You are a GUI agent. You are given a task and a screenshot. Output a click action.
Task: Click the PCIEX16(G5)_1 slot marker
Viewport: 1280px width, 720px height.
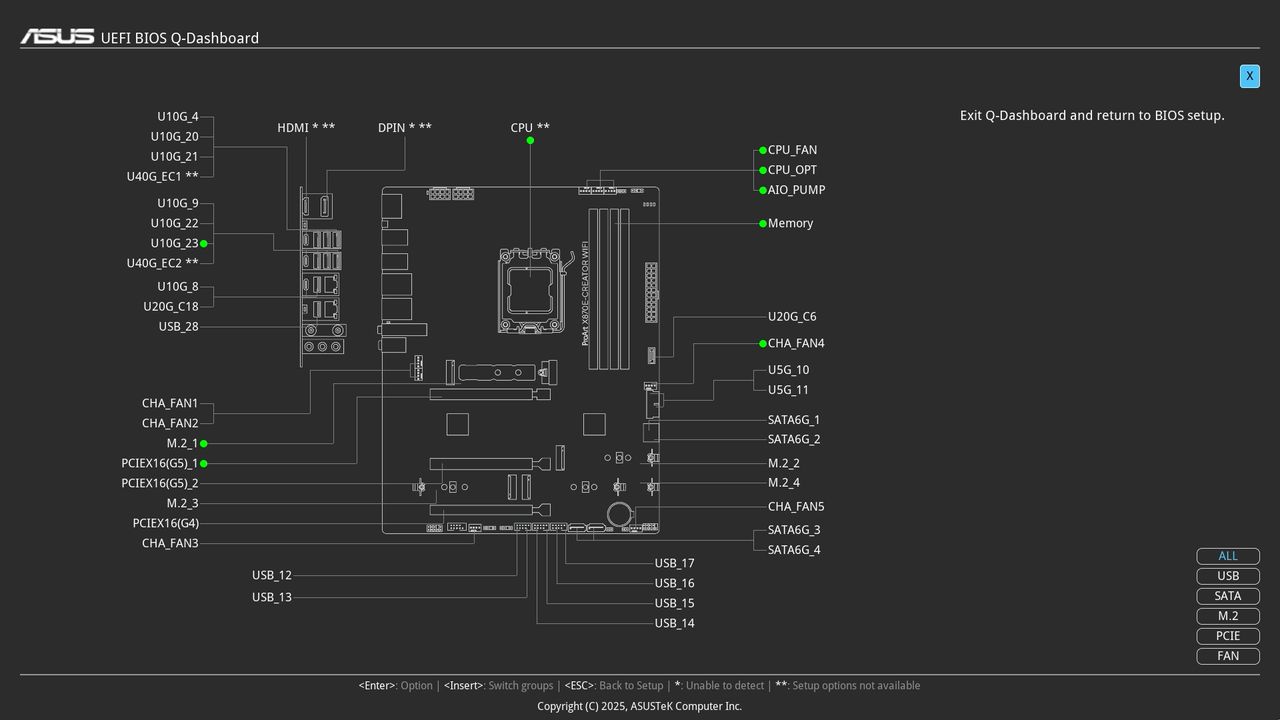point(203,463)
